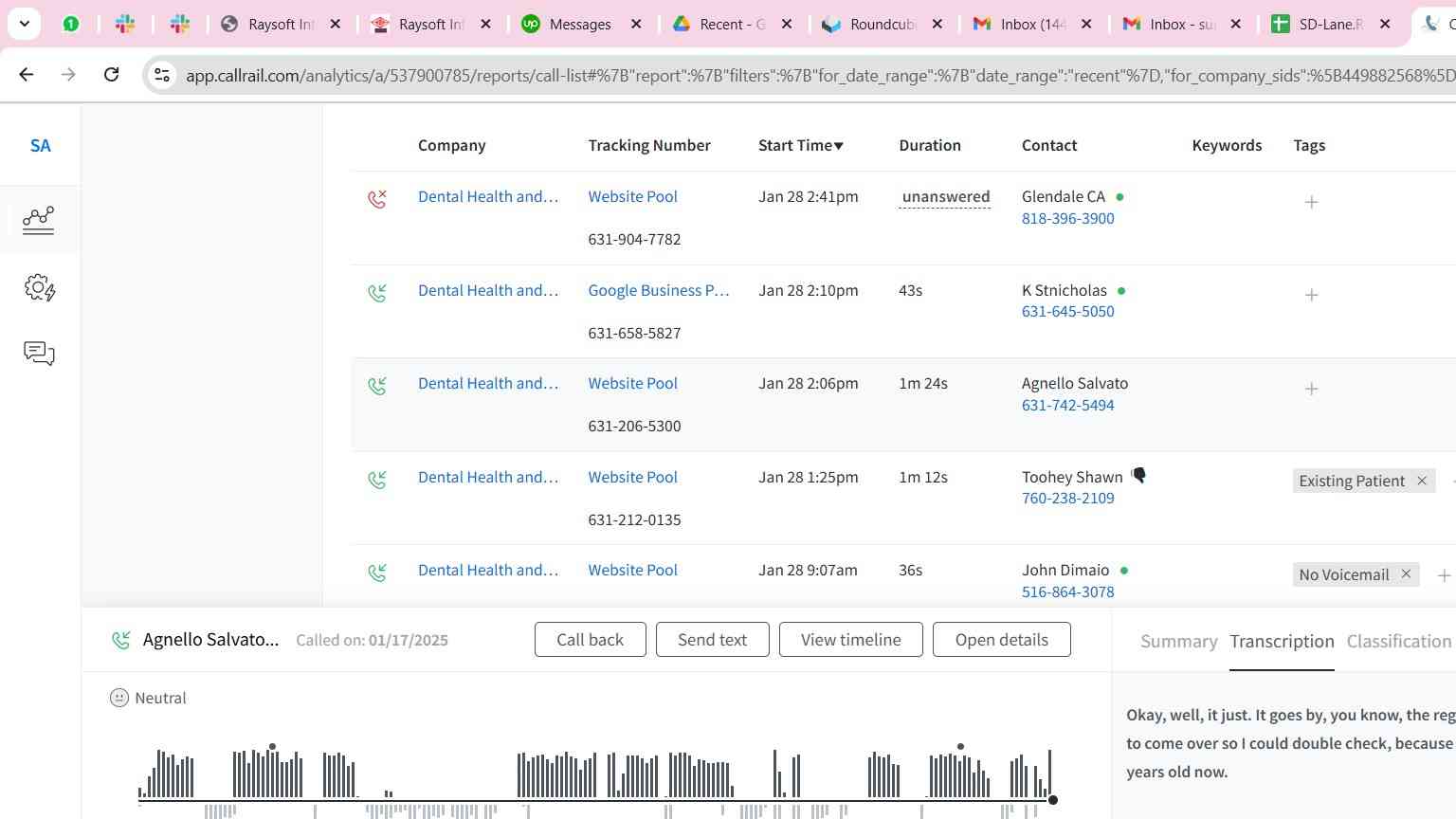
Task: Switch to the Roundcube browser tab
Action: 881,24
